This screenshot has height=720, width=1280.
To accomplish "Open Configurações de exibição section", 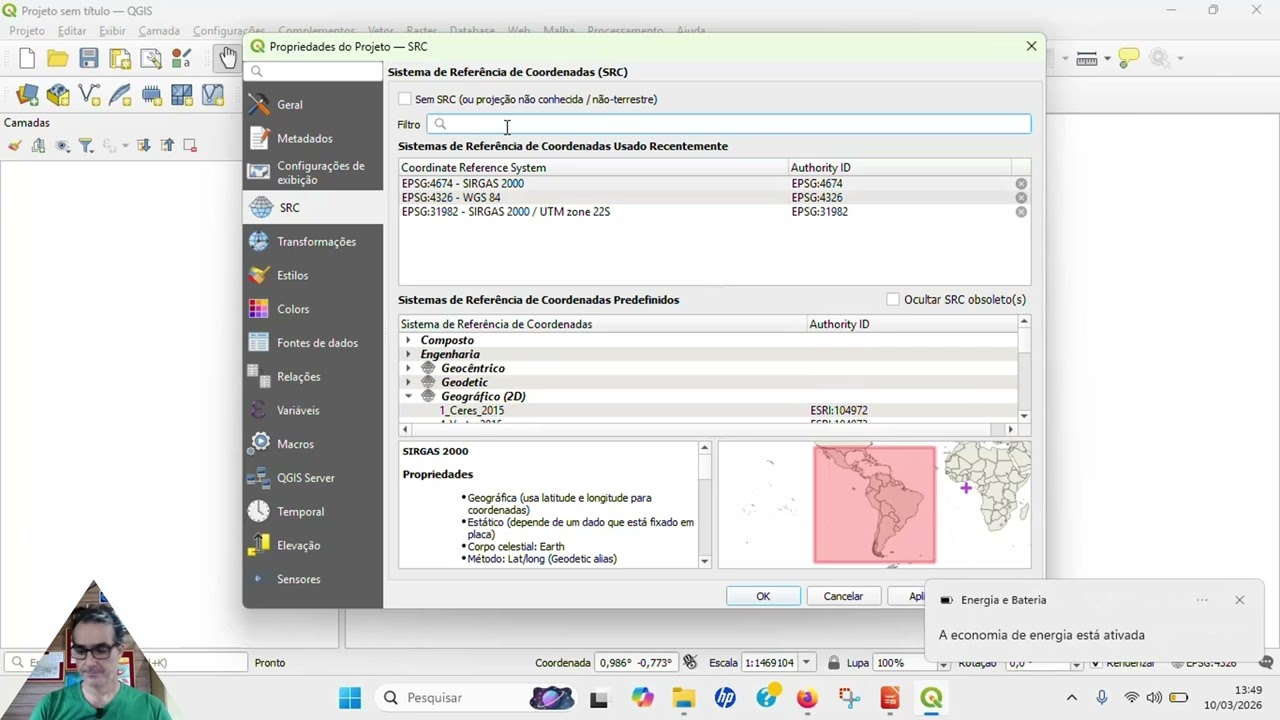I will pos(313,173).
